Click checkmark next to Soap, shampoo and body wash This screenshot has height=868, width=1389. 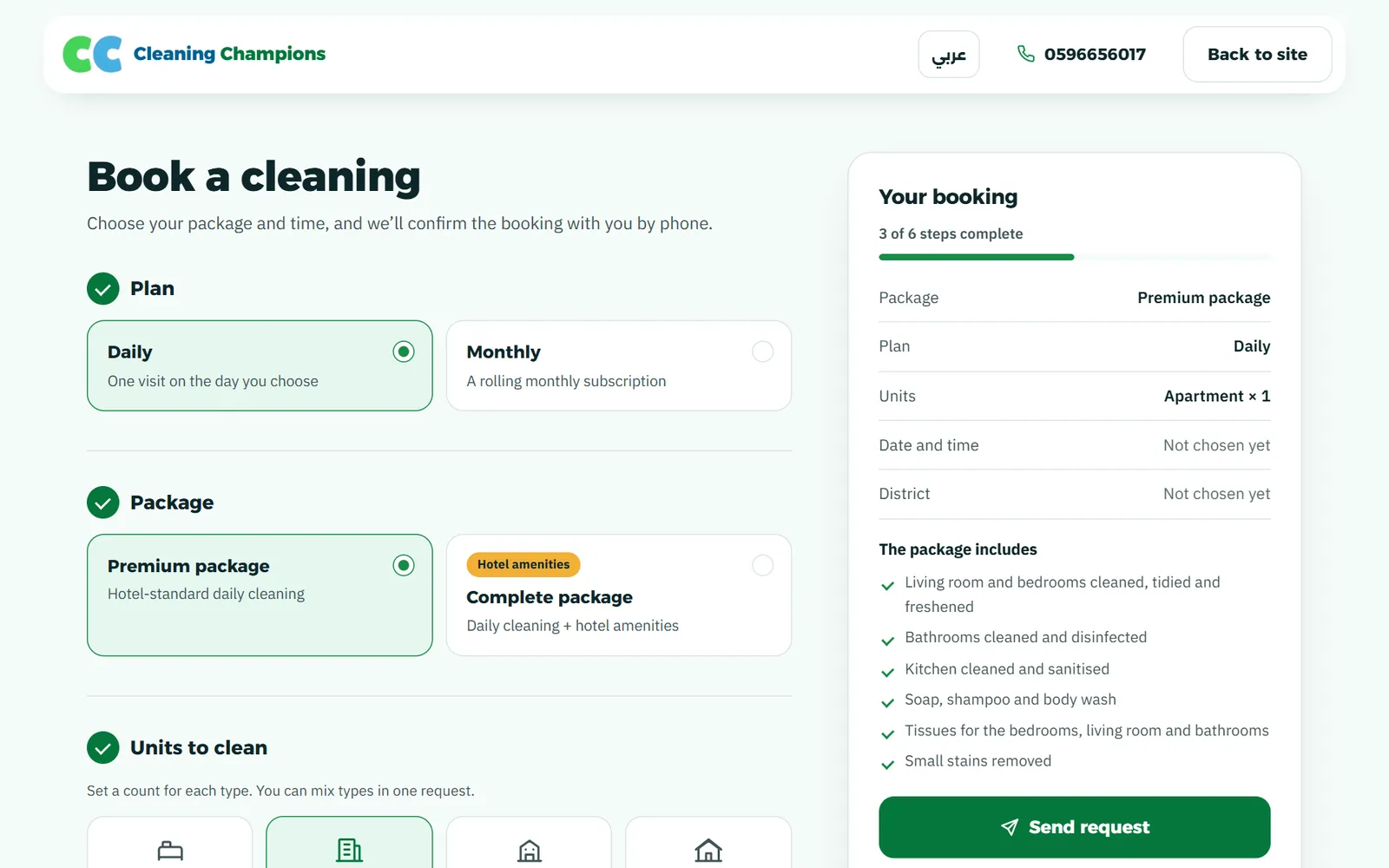(x=887, y=703)
